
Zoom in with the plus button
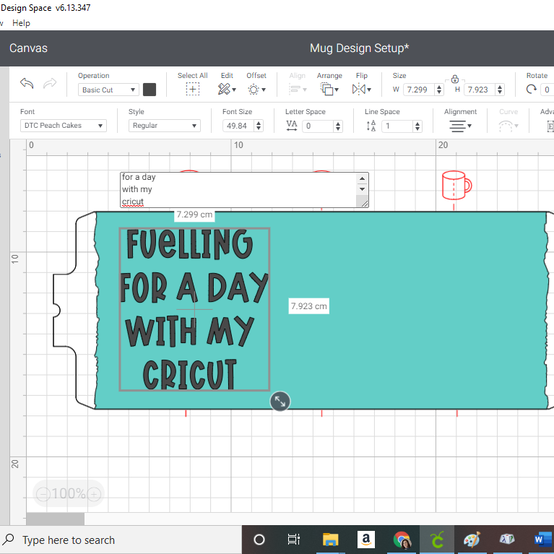(94, 494)
